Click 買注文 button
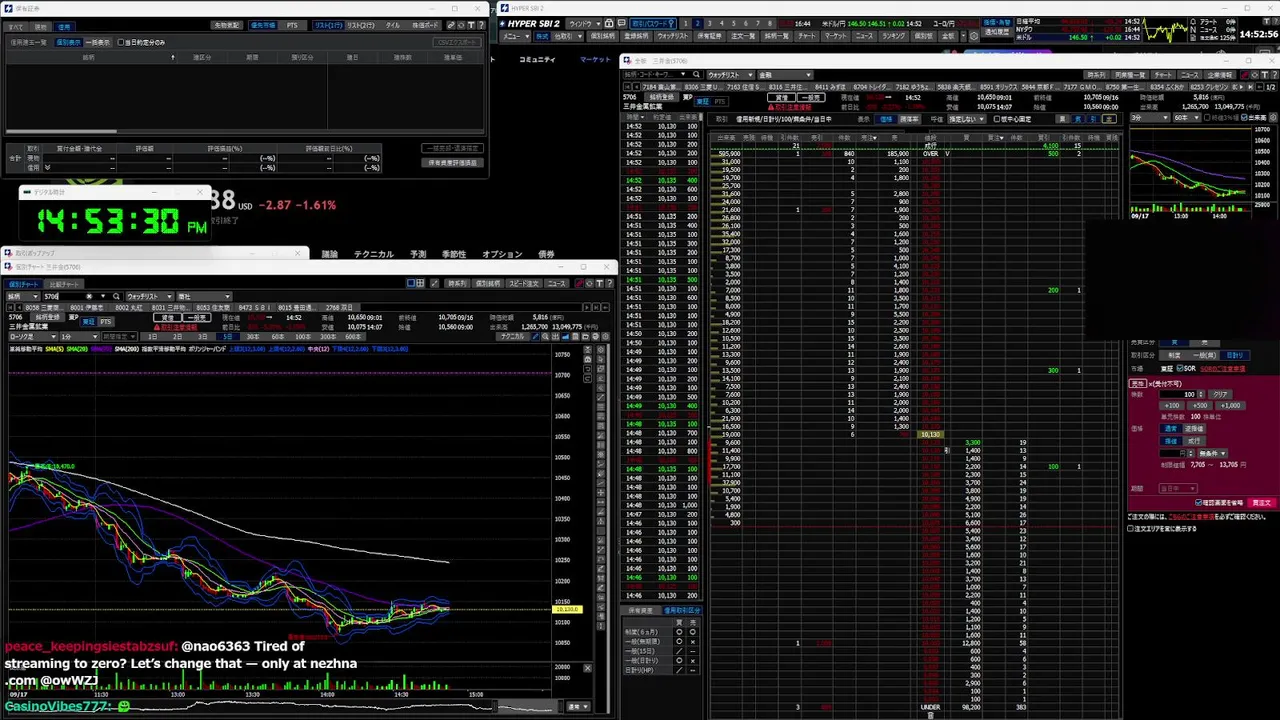Image resolution: width=1280 pixels, height=720 pixels. pos(1263,502)
